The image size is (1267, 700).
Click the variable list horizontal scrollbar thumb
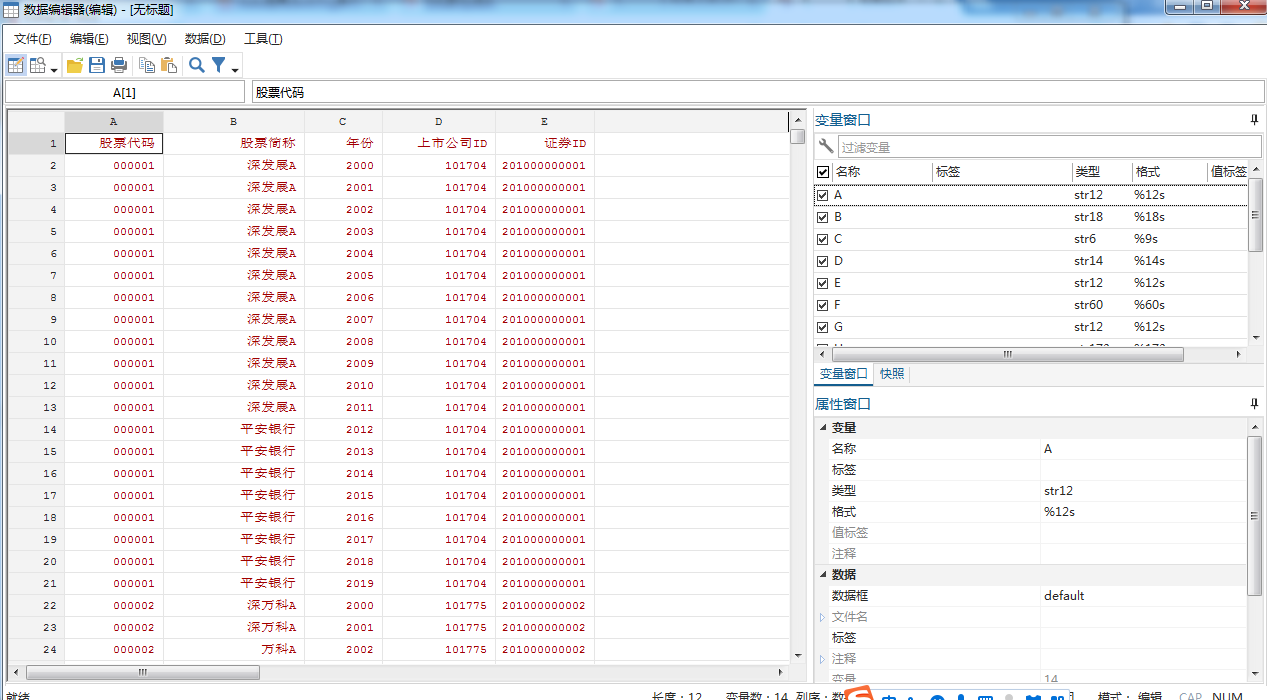pos(1008,354)
